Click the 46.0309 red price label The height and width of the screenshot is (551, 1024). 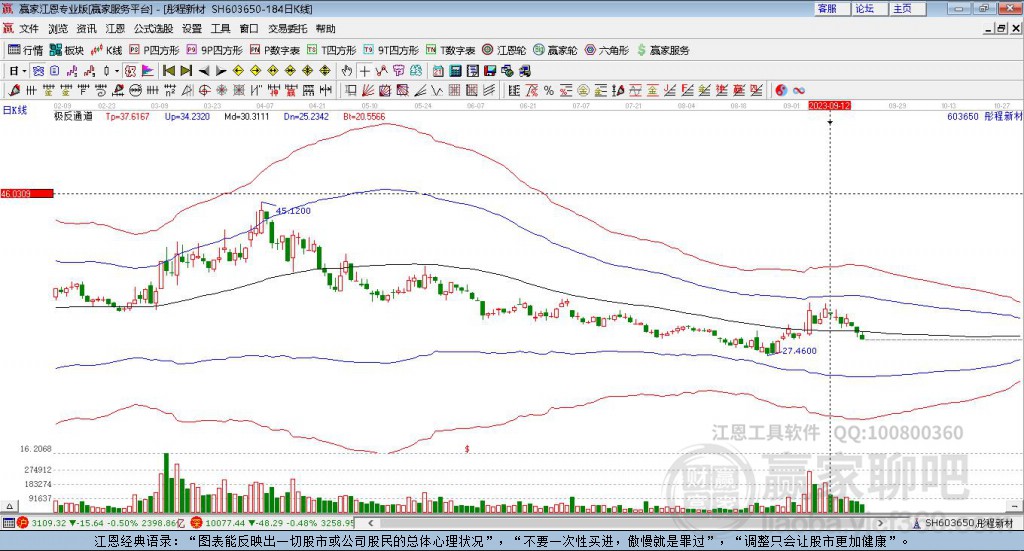click(27, 193)
